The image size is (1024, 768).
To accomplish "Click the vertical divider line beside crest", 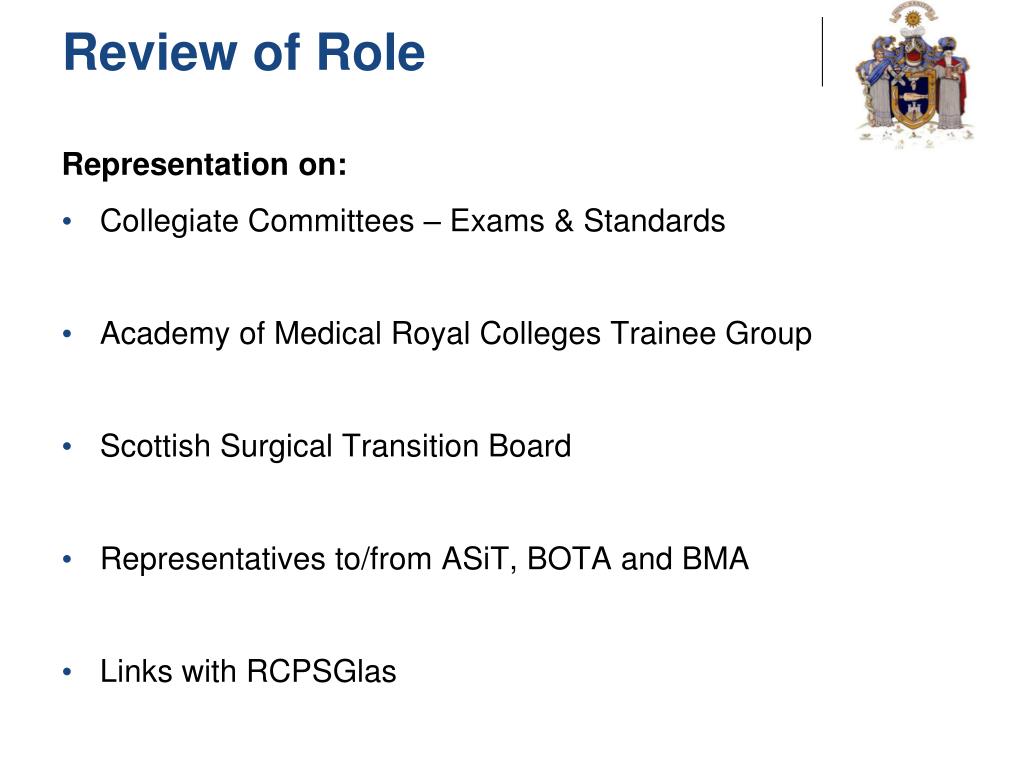I will tap(822, 52).
